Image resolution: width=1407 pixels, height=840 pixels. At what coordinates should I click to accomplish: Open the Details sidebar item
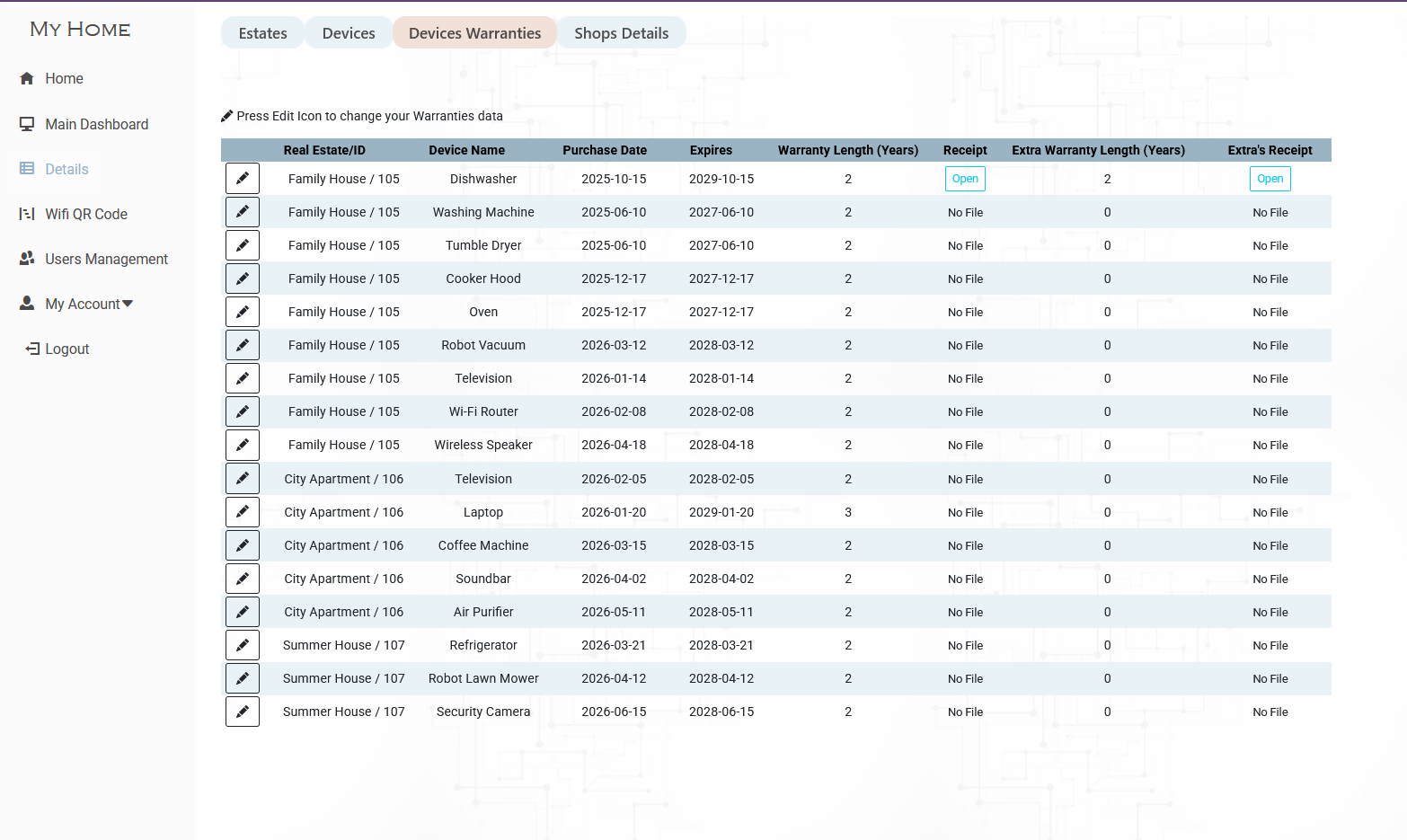pyautogui.click(x=66, y=169)
